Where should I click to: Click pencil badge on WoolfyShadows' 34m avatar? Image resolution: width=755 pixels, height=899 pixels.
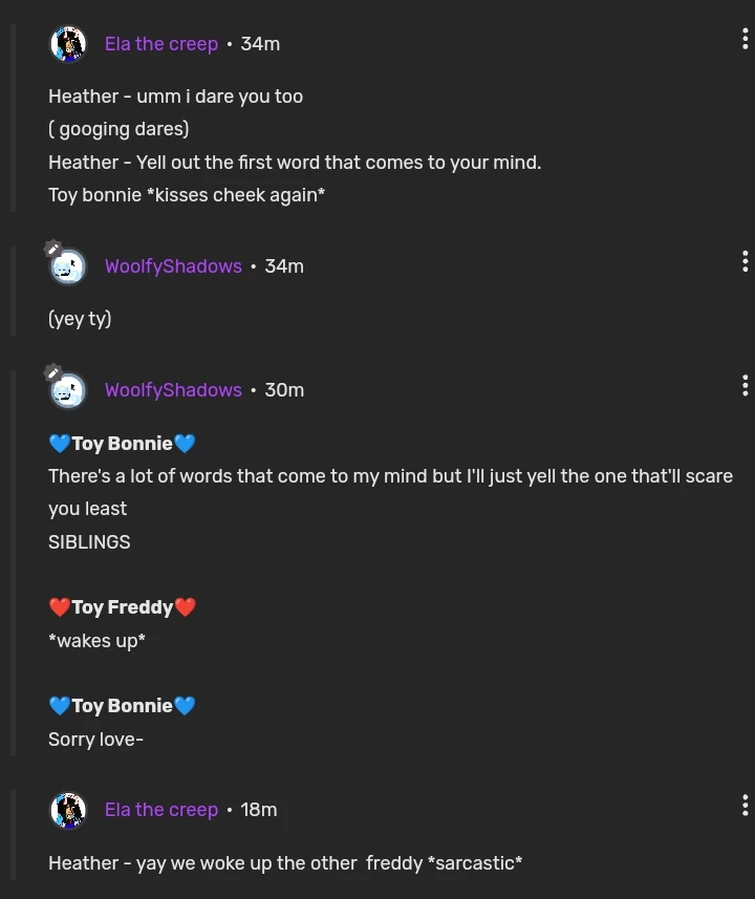53,249
